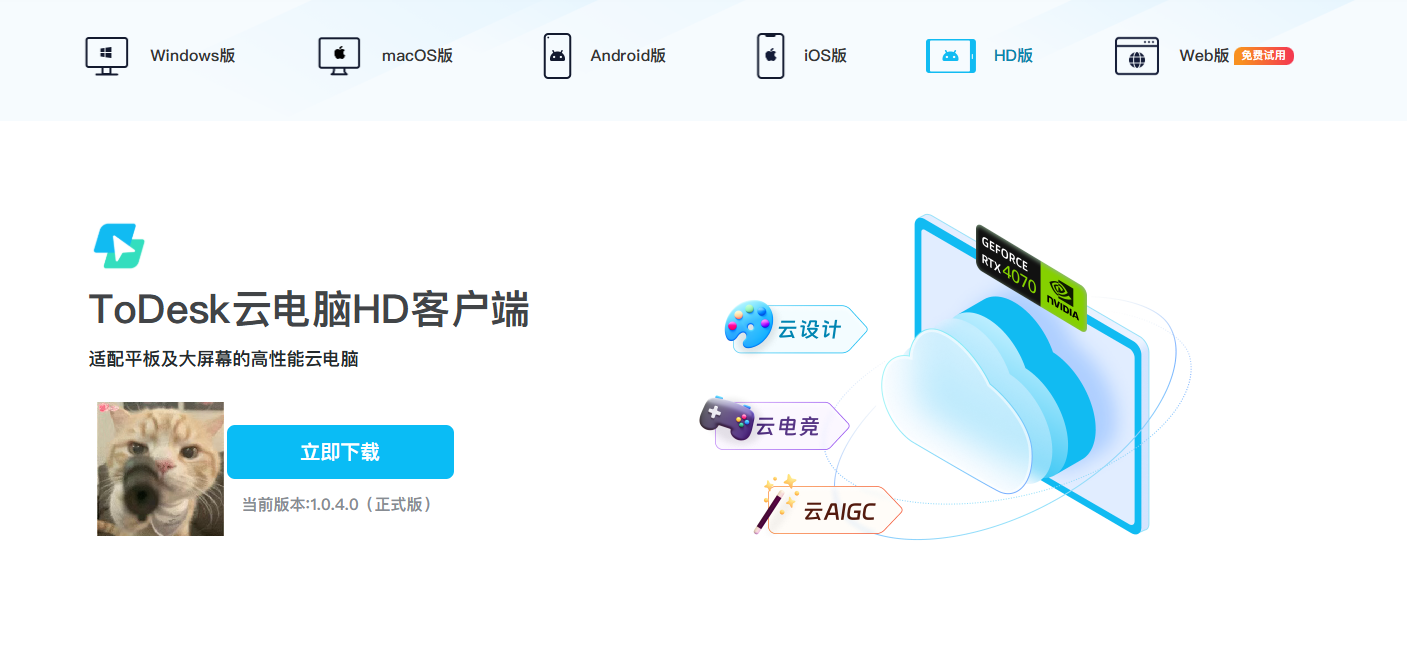1407x651 pixels.
Task: Click the game controller icon
Action: tap(726, 418)
